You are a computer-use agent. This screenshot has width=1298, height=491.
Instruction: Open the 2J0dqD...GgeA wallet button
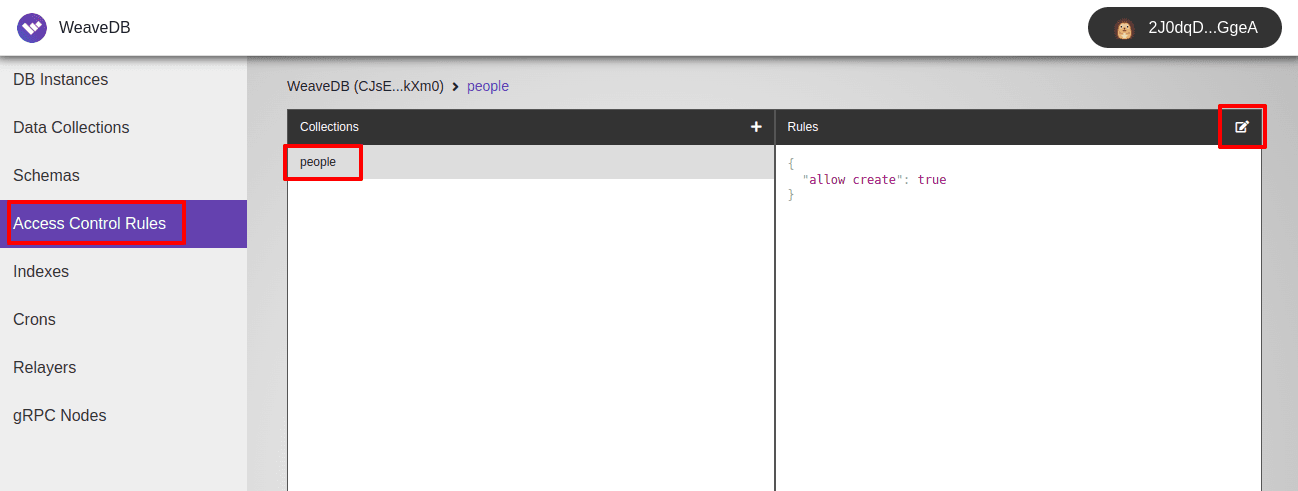click(1184, 29)
